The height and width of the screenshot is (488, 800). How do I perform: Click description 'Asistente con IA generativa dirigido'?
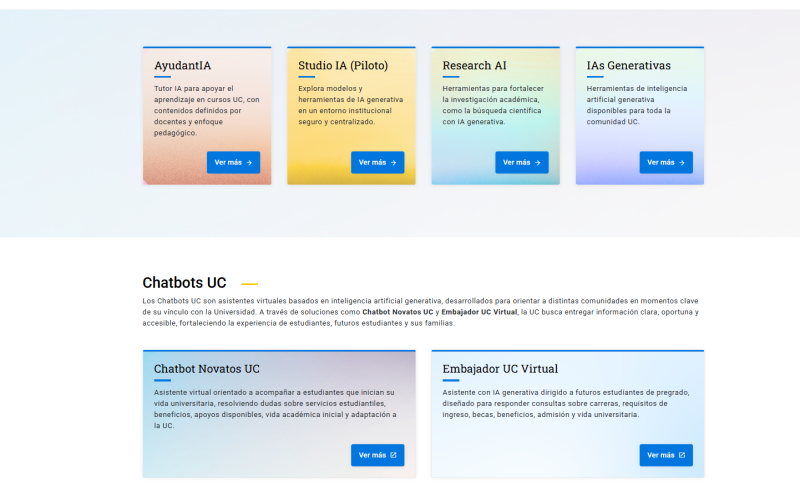click(566, 403)
